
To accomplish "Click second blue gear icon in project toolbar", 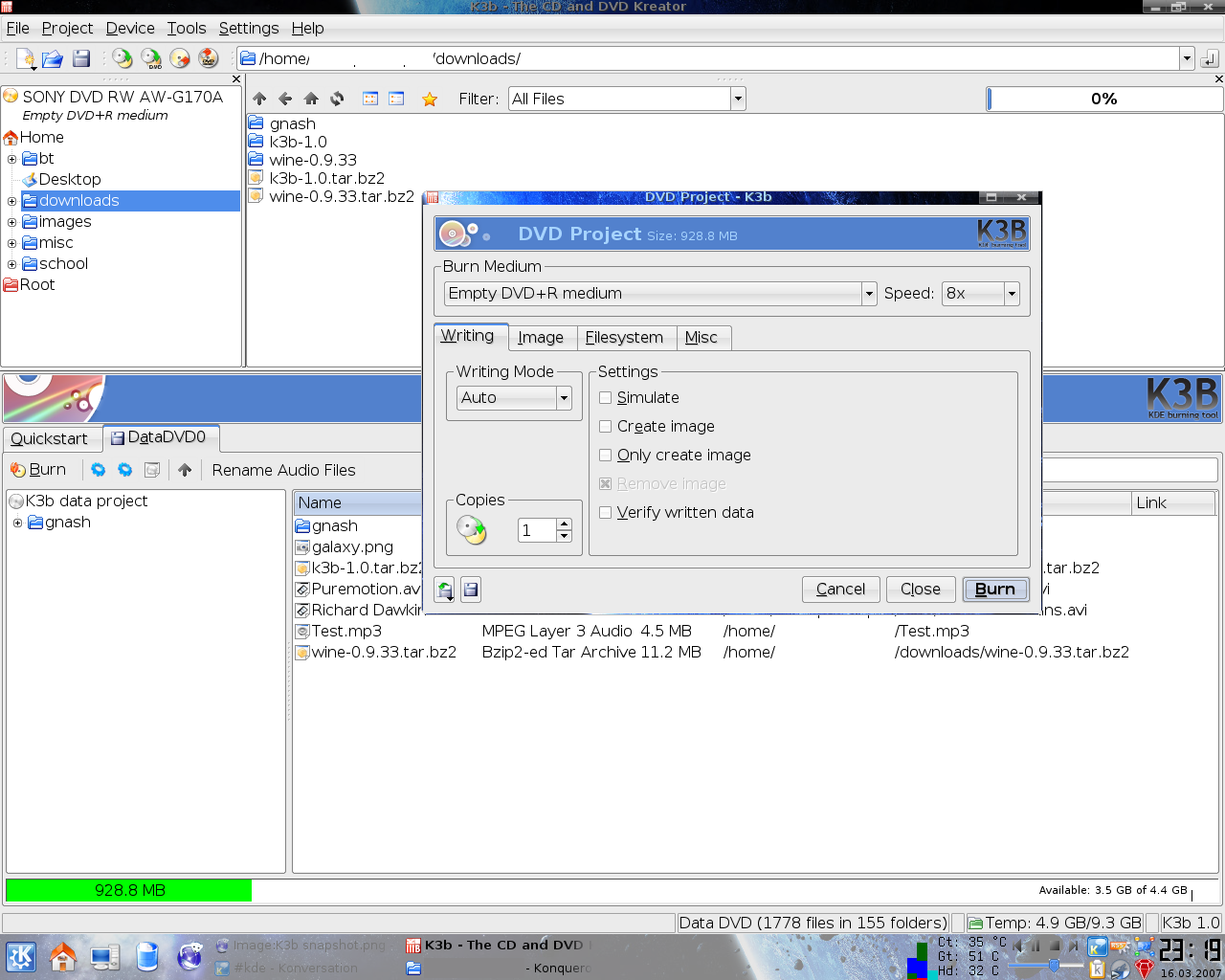I will (124, 470).
